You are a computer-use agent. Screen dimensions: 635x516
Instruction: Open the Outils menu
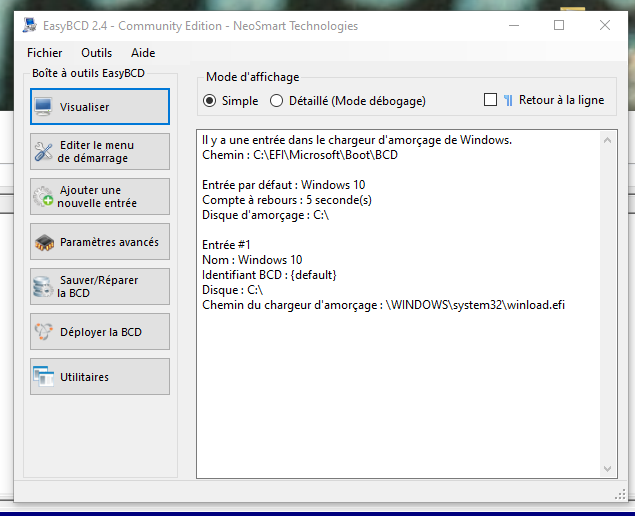[96, 53]
